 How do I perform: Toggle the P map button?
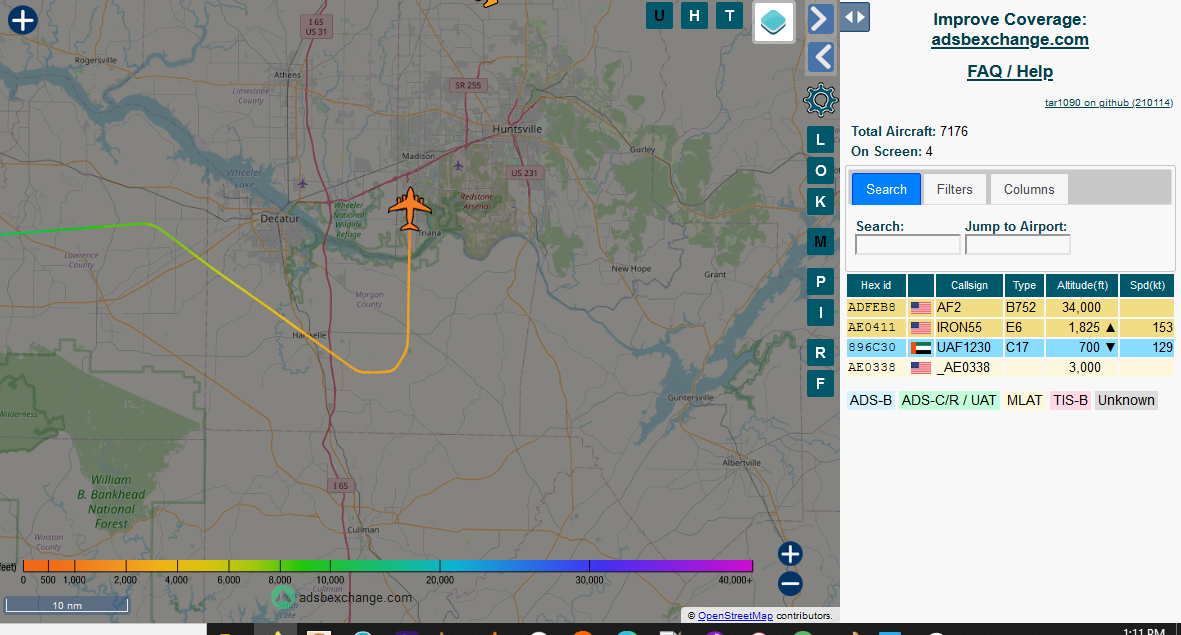point(820,282)
